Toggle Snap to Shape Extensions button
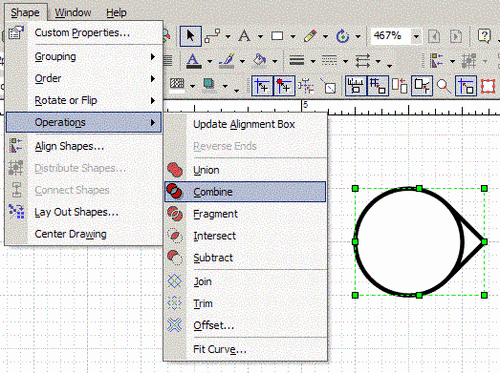The height and width of the screenshot is (373, 500). pos(422,86)
